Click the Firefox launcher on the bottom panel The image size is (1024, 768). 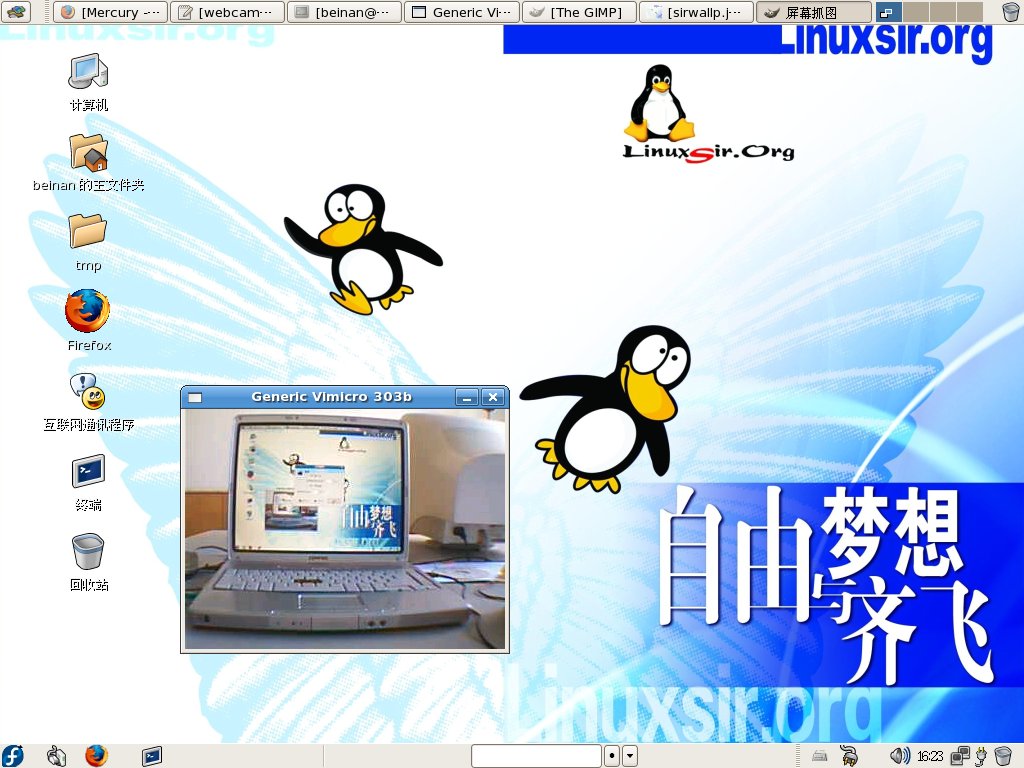(97, 756)
